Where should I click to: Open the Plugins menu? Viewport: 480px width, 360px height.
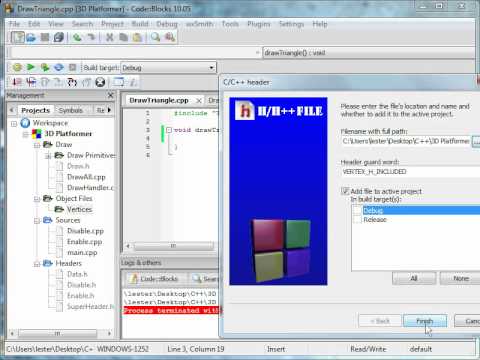(259, 24)
